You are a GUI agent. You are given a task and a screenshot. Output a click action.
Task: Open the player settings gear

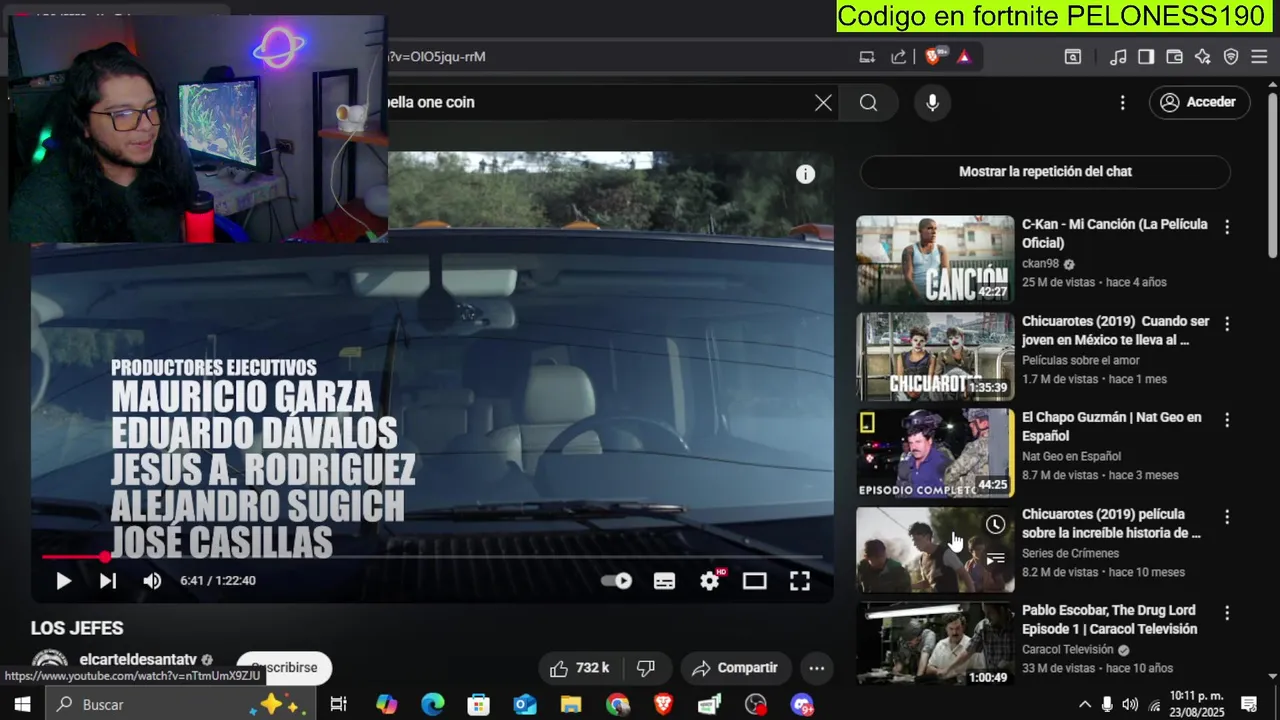click(710, 581)
